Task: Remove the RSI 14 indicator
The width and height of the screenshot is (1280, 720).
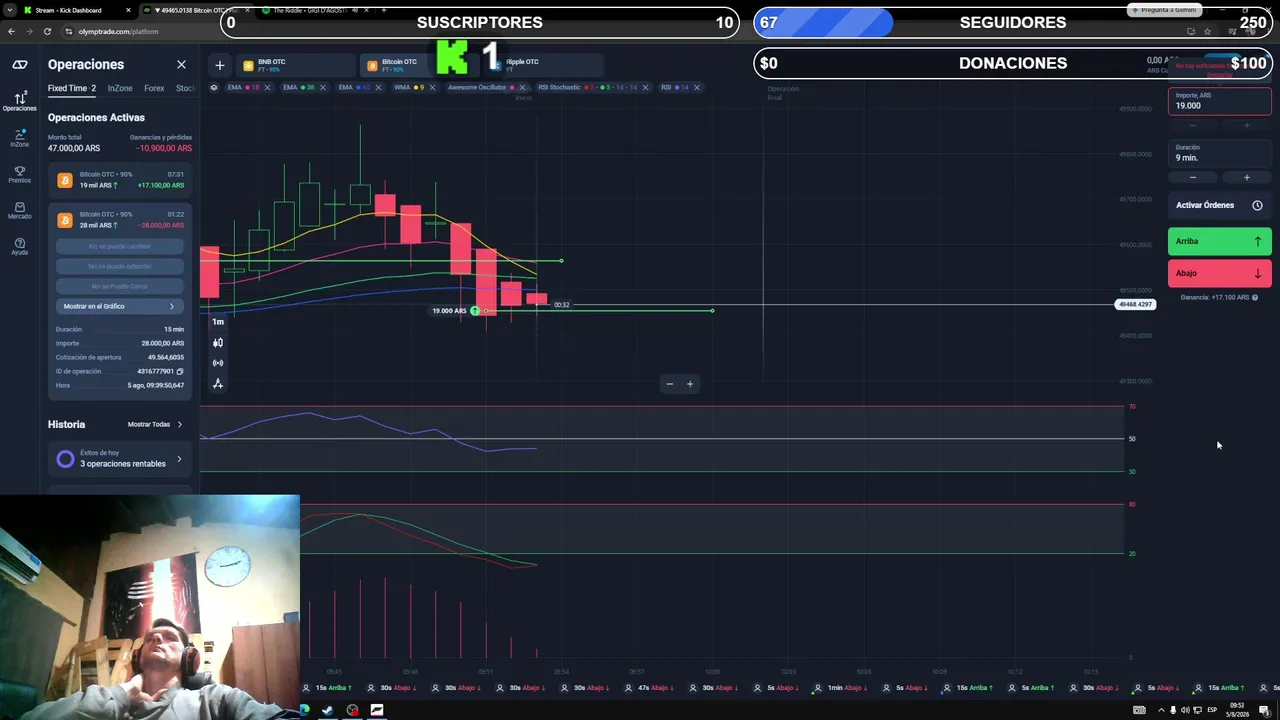Action: (x=697, y=87)
